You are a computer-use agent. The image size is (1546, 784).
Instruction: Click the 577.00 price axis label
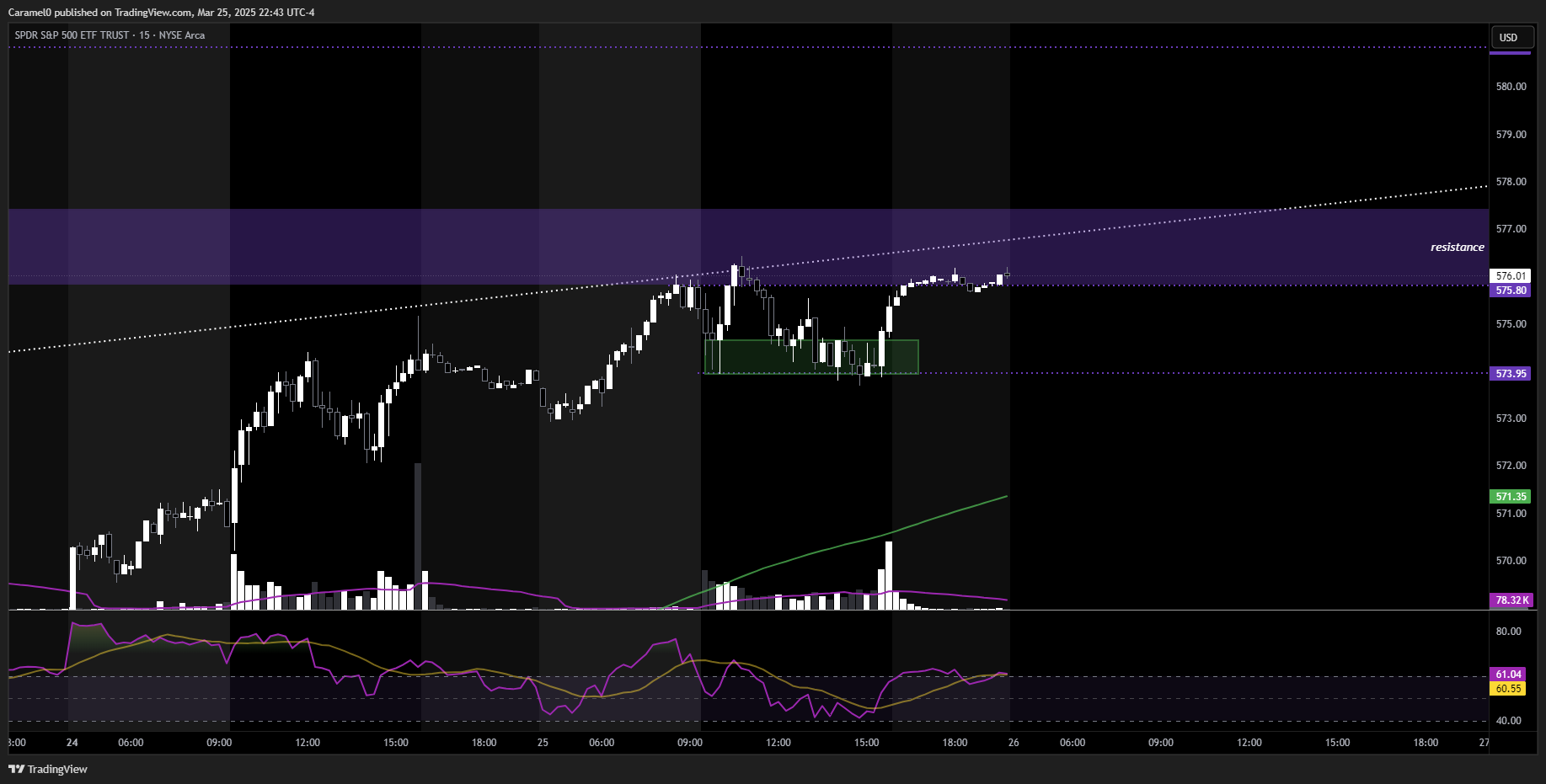coord(1511,229)
